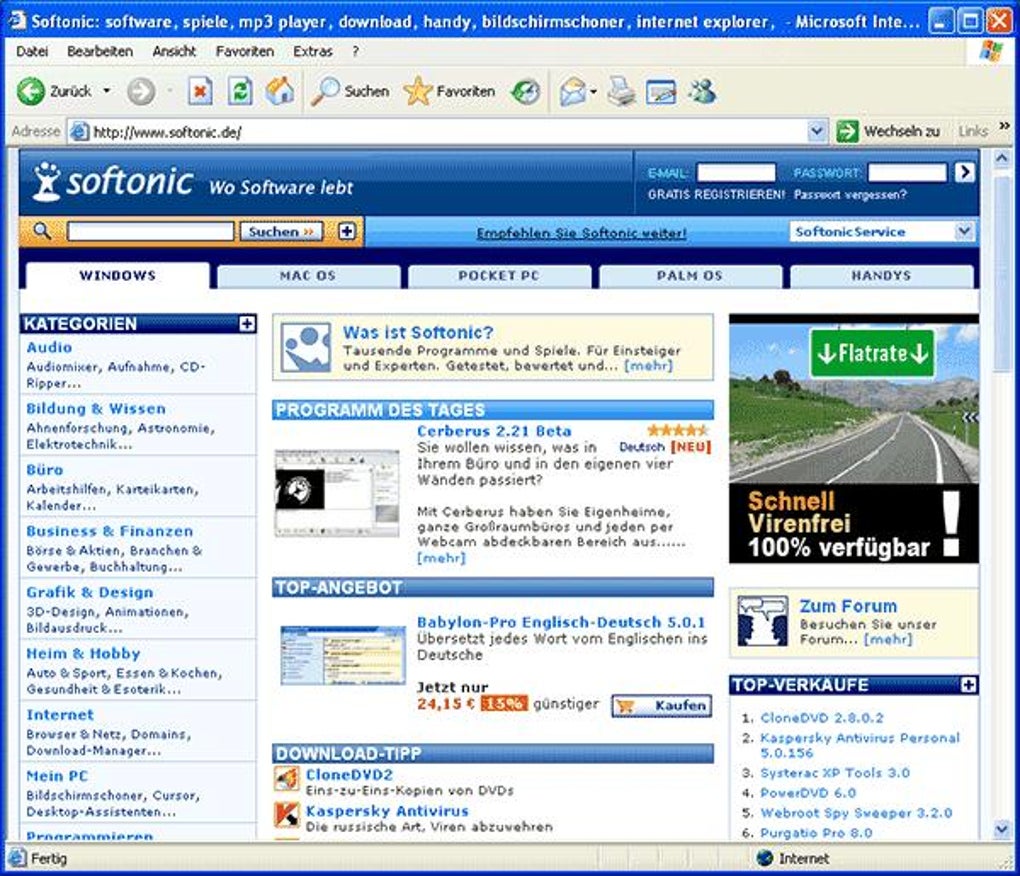Click the Zurück back arrow icon

pos(30,91)
